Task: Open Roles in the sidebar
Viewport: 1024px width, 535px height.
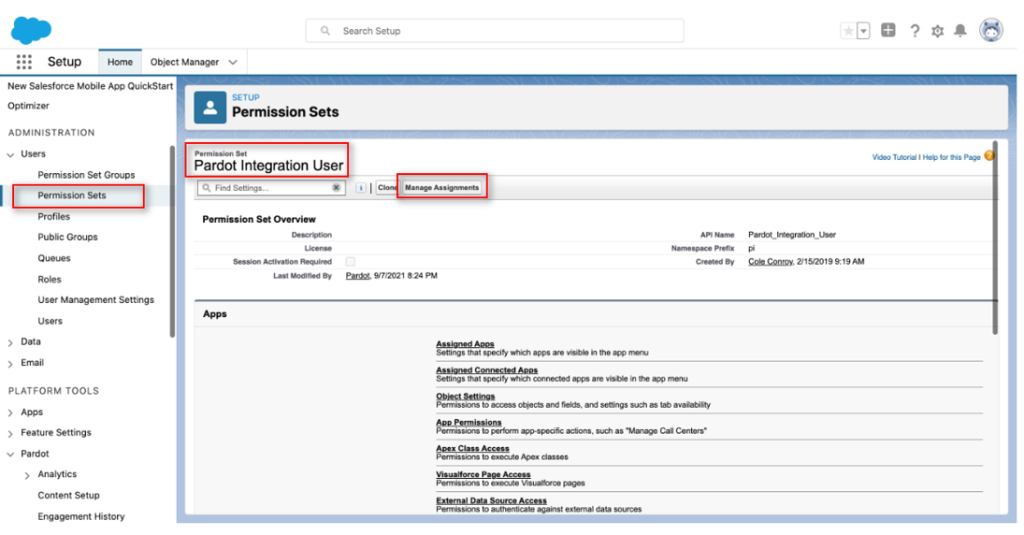Action: (49, 279)
